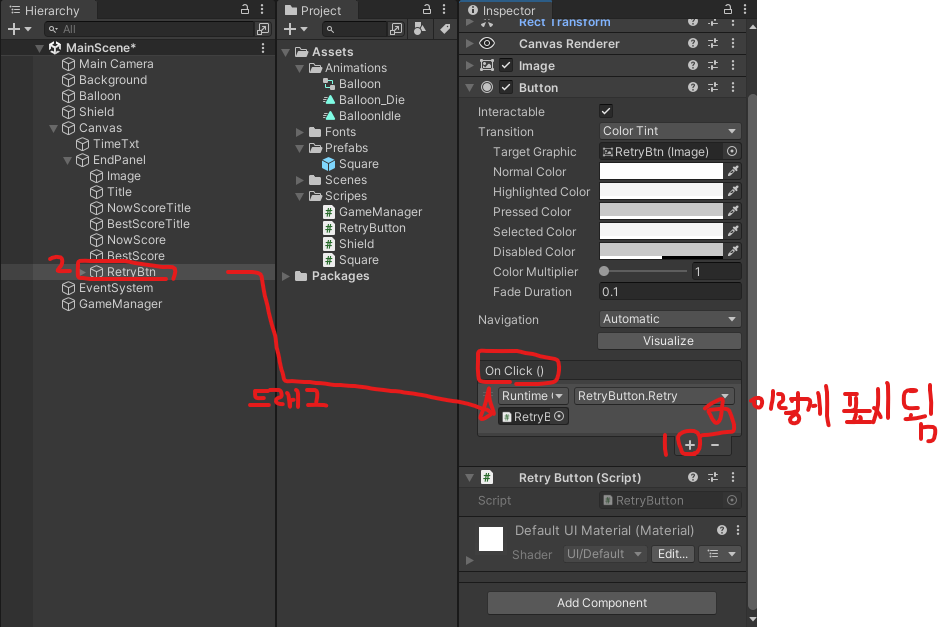Uncheck the Image component enable checkbox
Image resolution: width=939 pixels, height=627 pixels.
tap(506, 65)
